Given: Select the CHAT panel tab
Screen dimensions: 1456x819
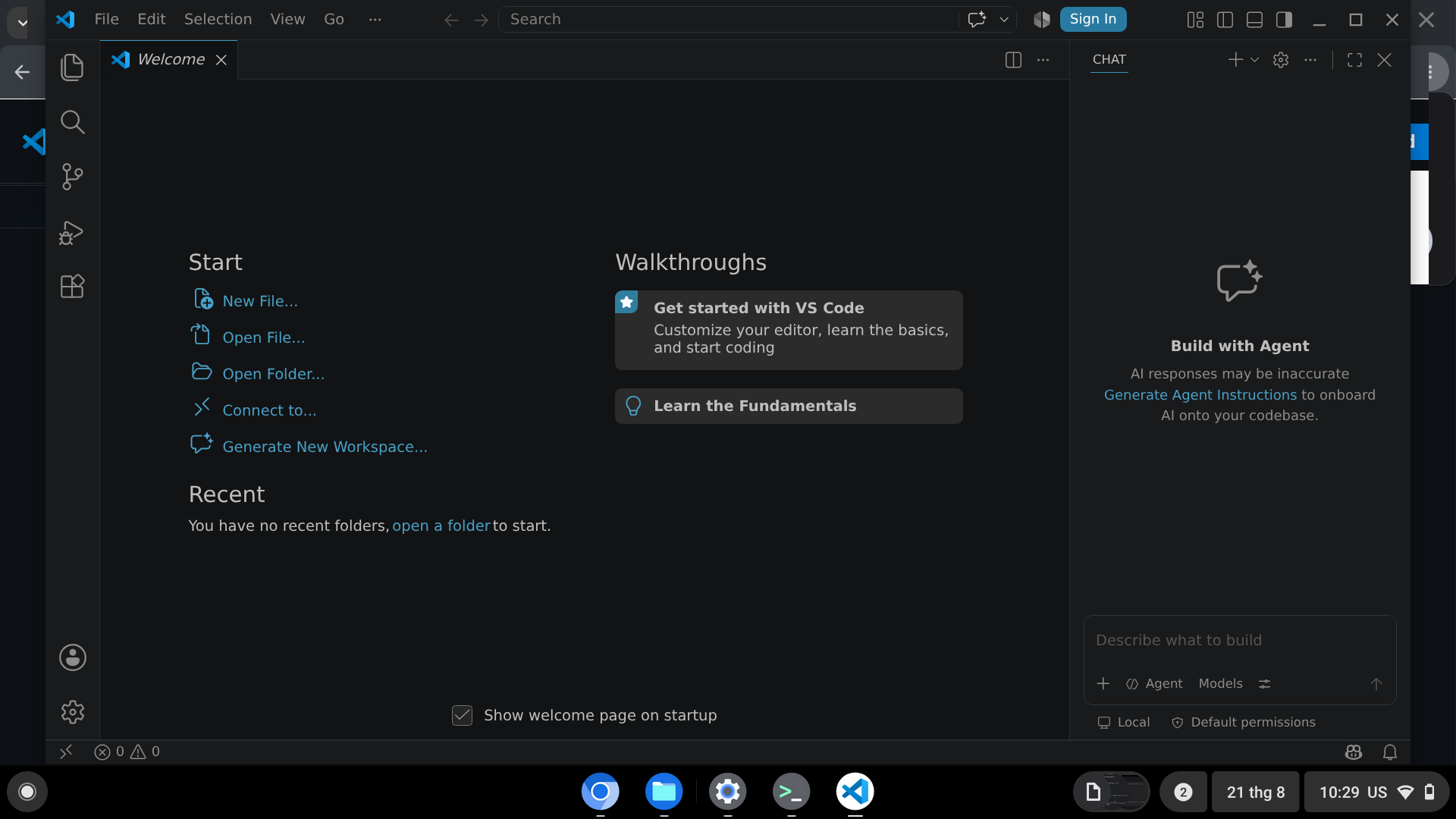Looking at the screenshot, I should click(1109, 60).
